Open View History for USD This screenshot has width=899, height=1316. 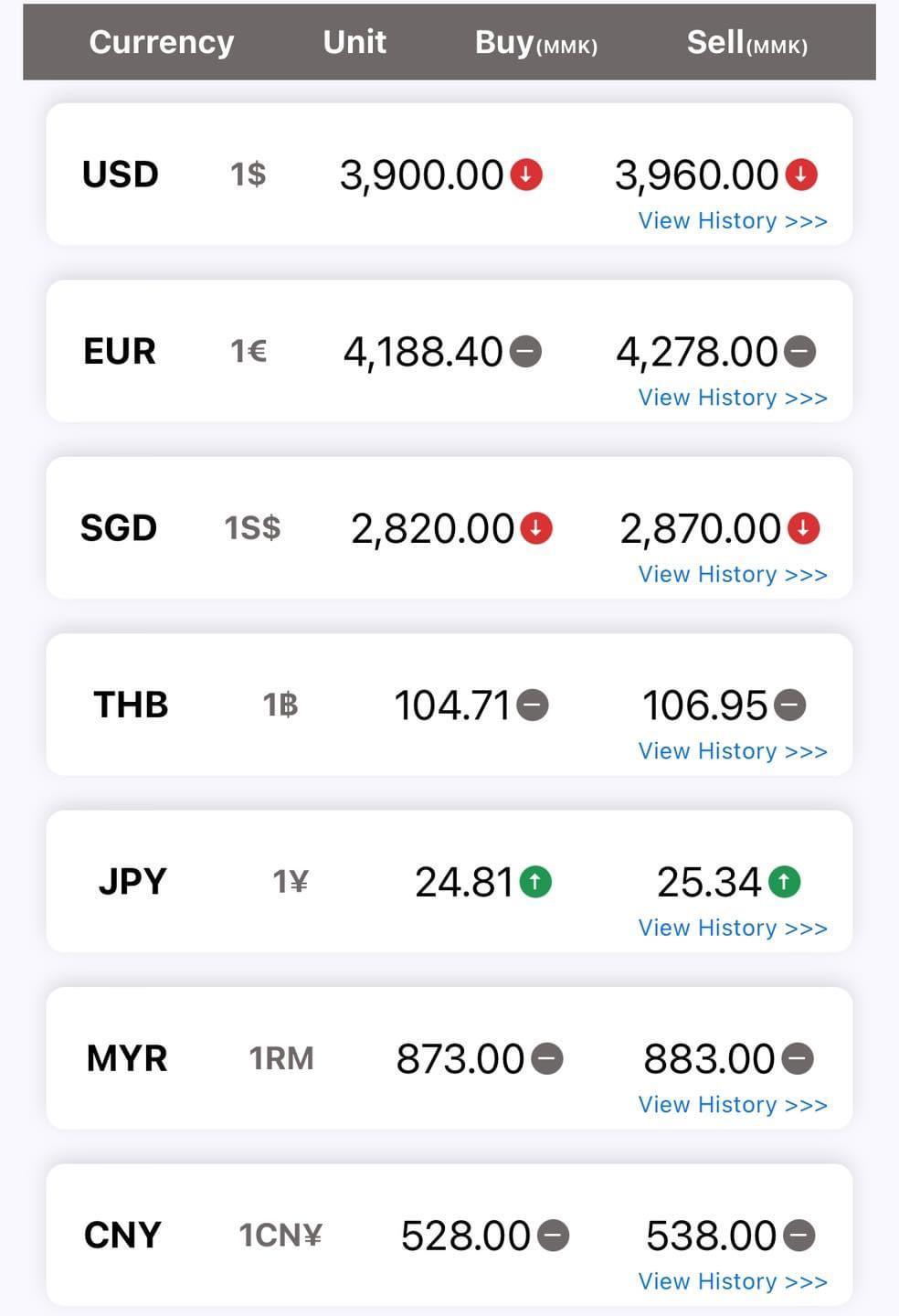[733, 221]
